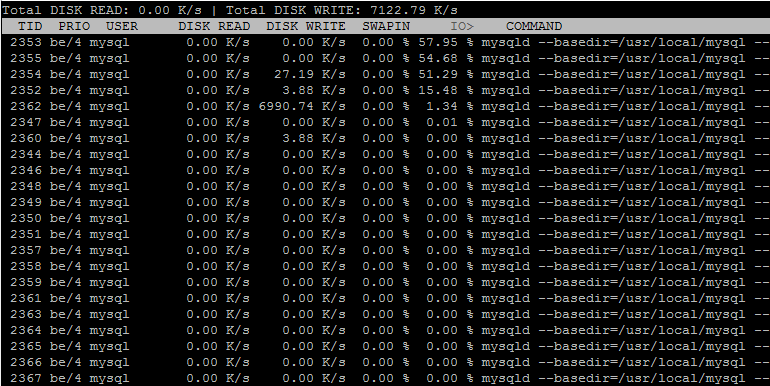Click thread ID 2366

point(26,362)
